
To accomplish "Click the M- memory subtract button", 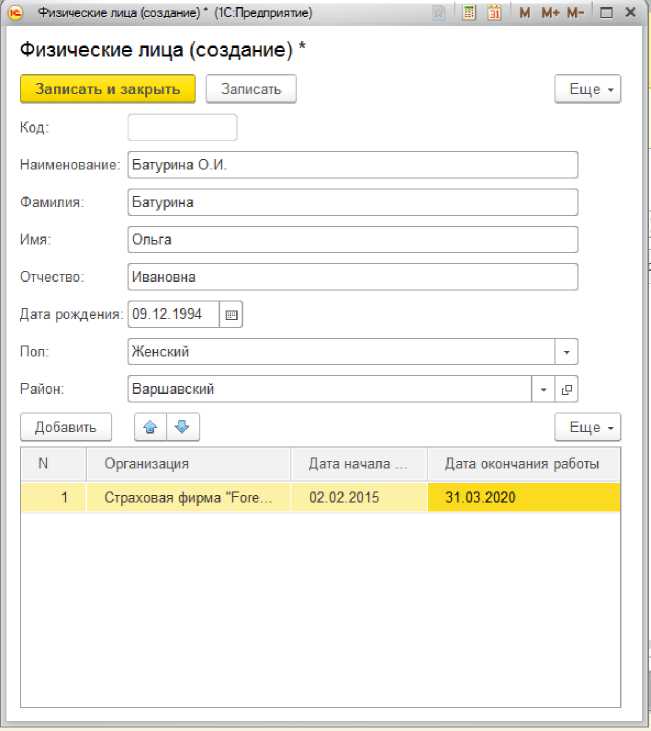I will [x=575, y=12].
